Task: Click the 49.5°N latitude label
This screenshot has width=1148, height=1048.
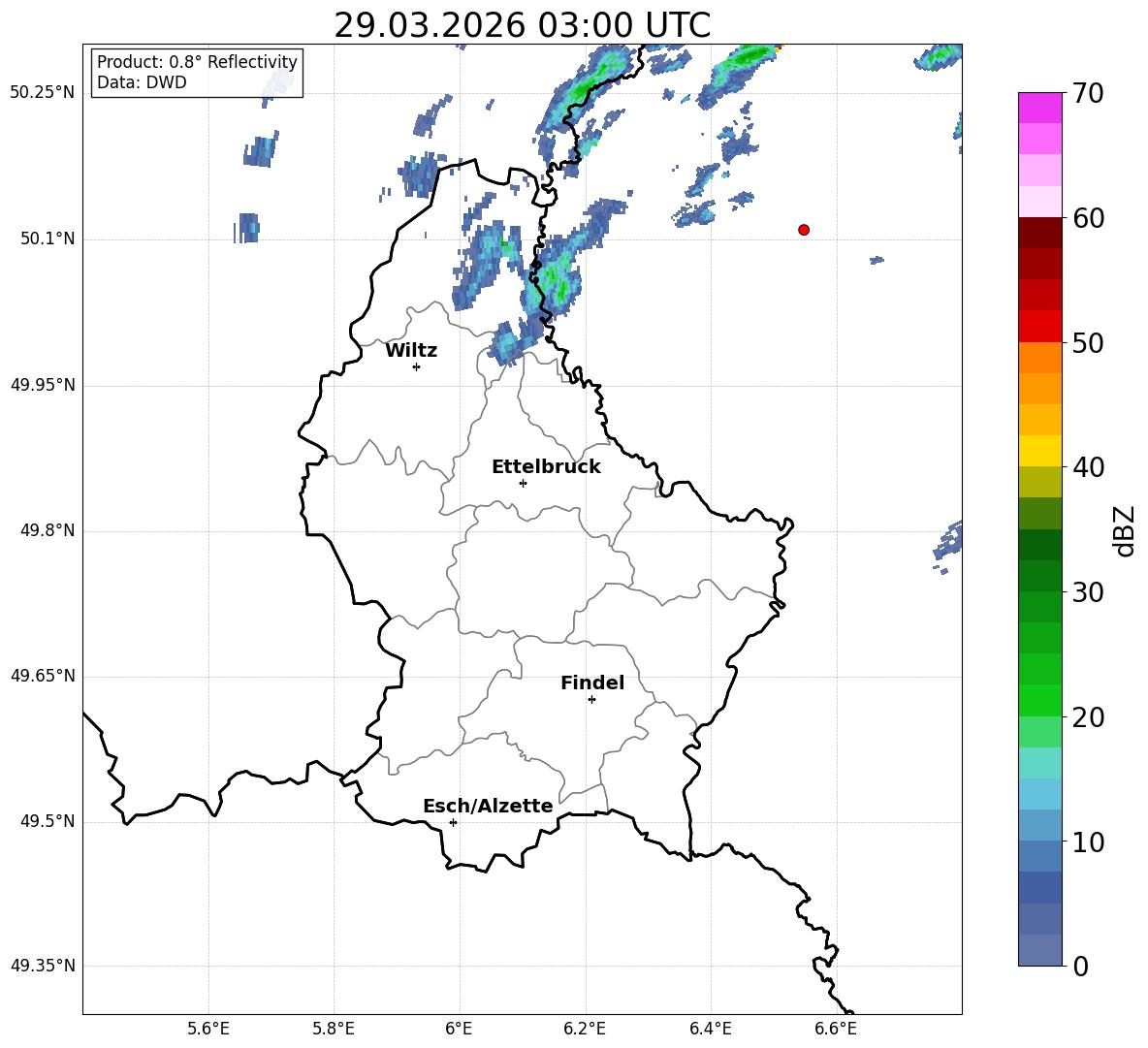Action: (x=48, y=821)
